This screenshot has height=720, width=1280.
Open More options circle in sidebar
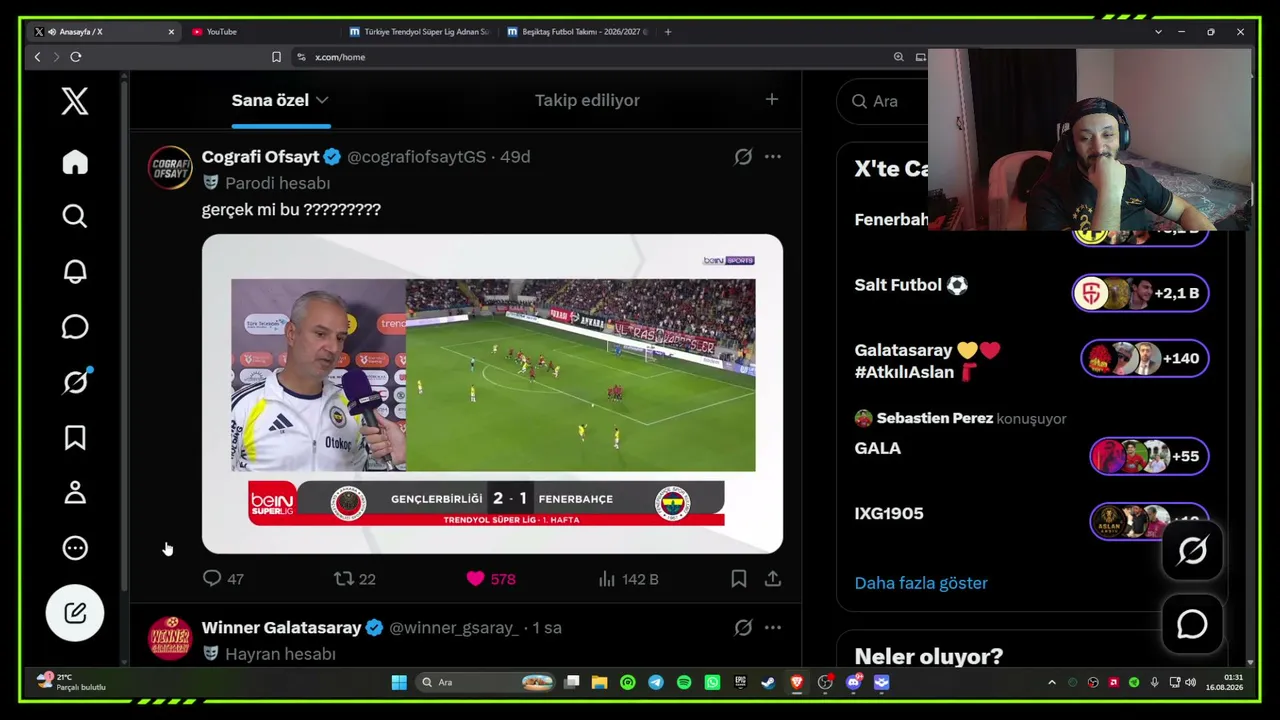(75, 548)
